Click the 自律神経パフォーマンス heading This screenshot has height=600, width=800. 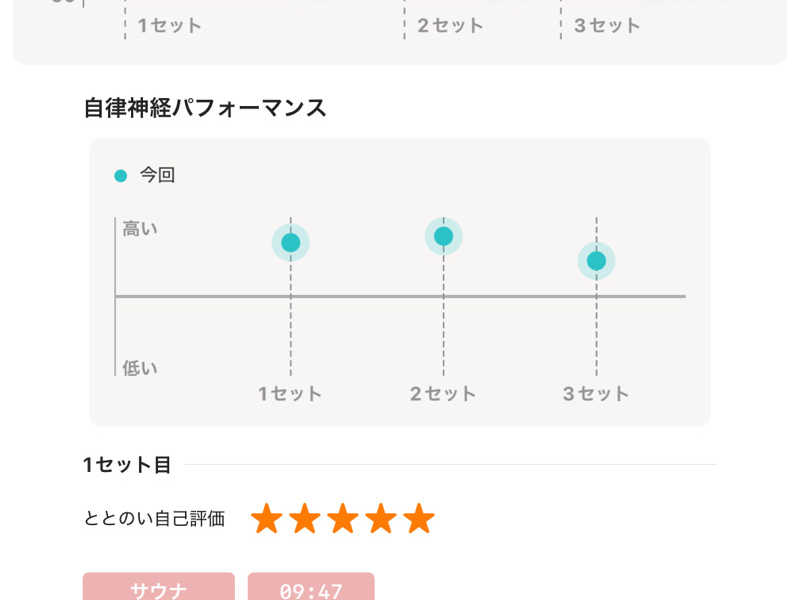tap(205, 109)
